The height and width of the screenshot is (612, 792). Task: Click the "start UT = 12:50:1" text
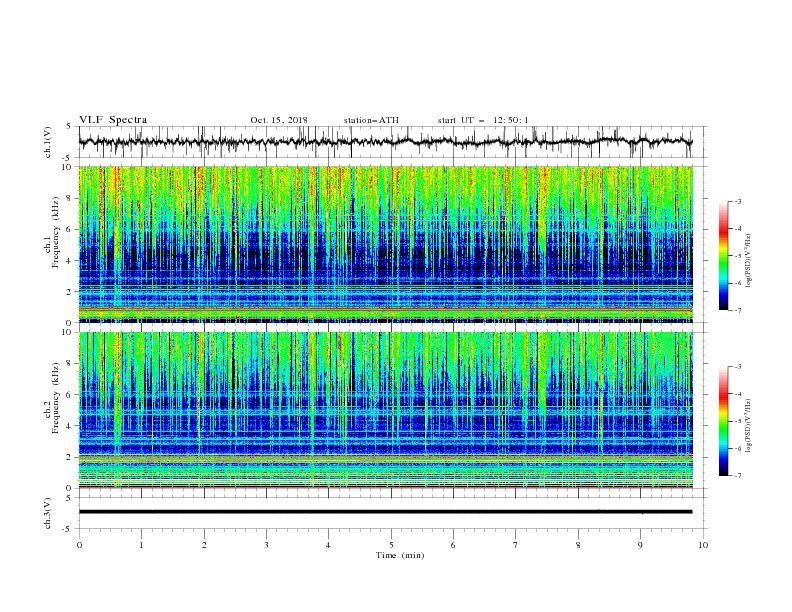(x=483, y=120)
